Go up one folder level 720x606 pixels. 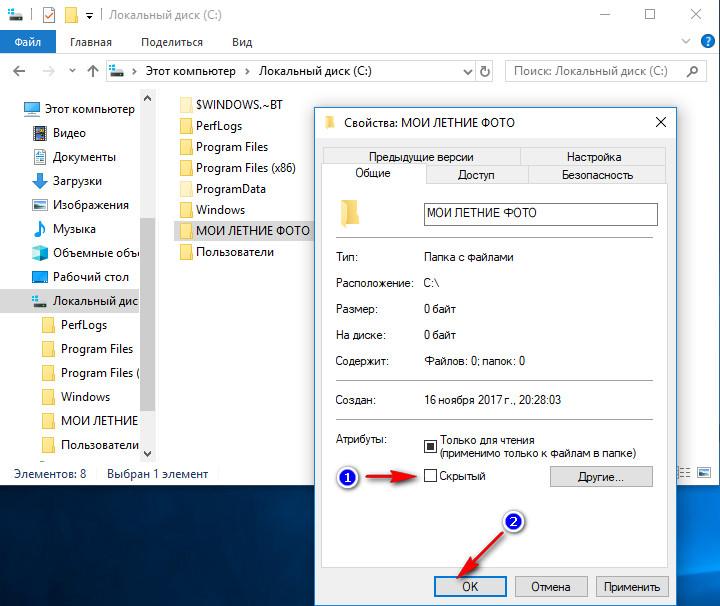pyautogui.click(x=93, y=71)
